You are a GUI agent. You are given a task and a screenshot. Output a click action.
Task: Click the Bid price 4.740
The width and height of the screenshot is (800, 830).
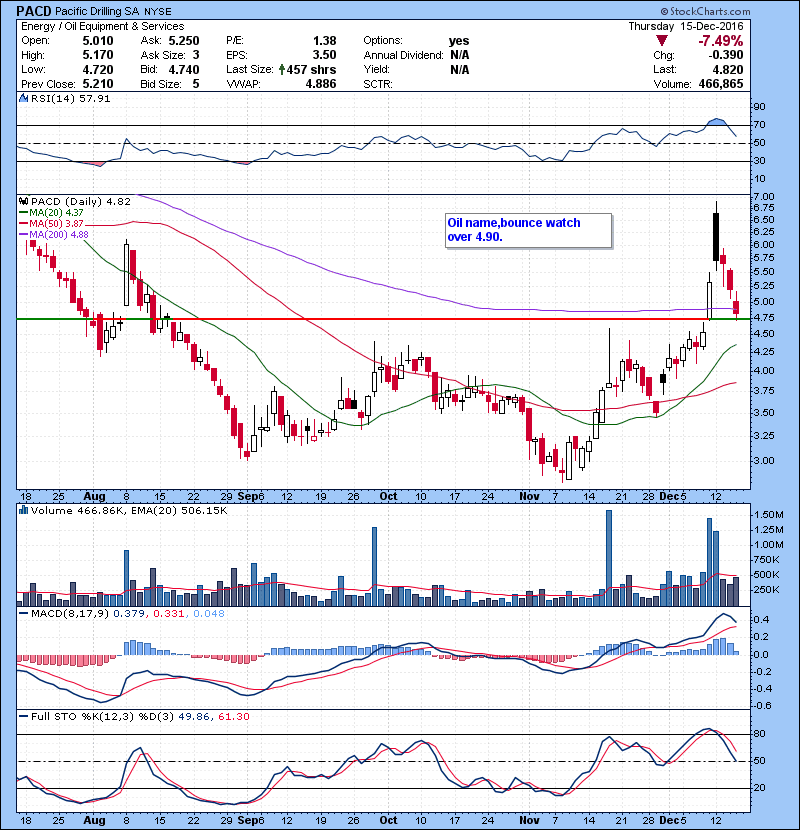coord(184,69)
